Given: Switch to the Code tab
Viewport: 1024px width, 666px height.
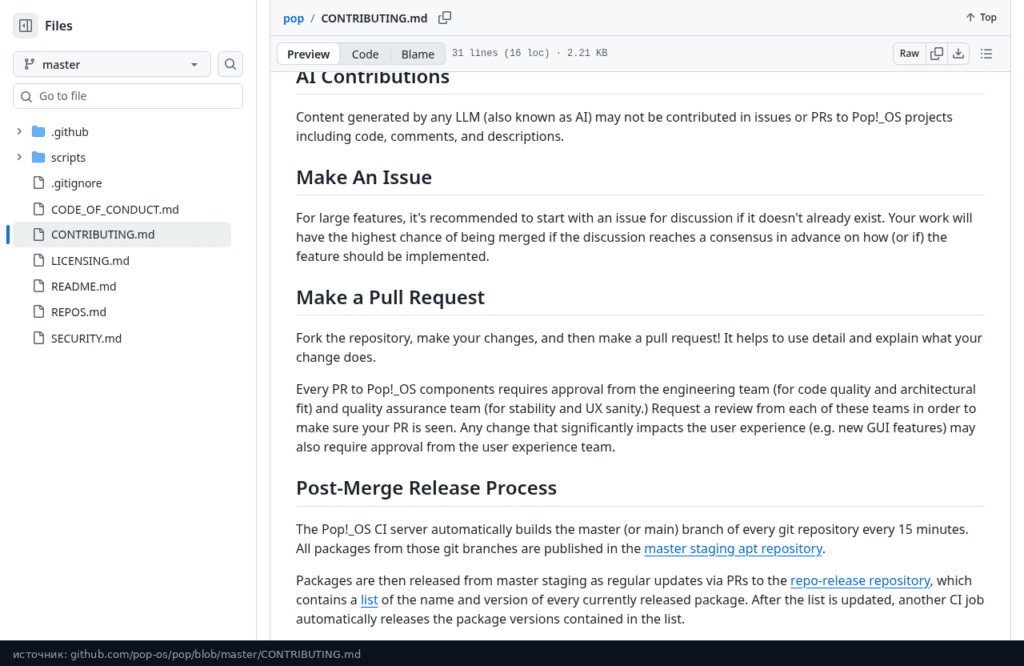Looking at the screenshot, I should tap(365, 54).
